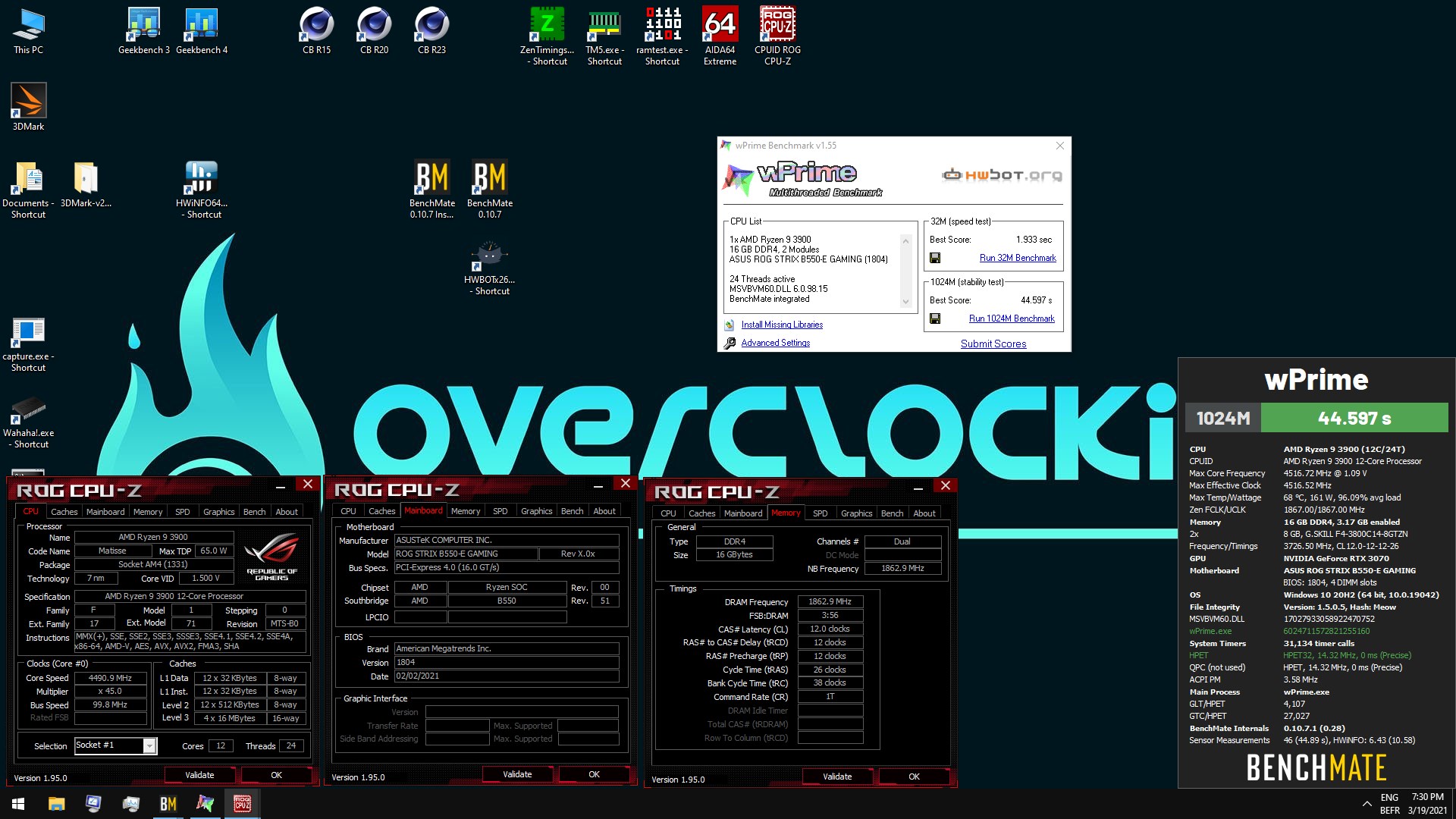Click the CPU List scrollbar down arrow

click(x=905, y=302)
